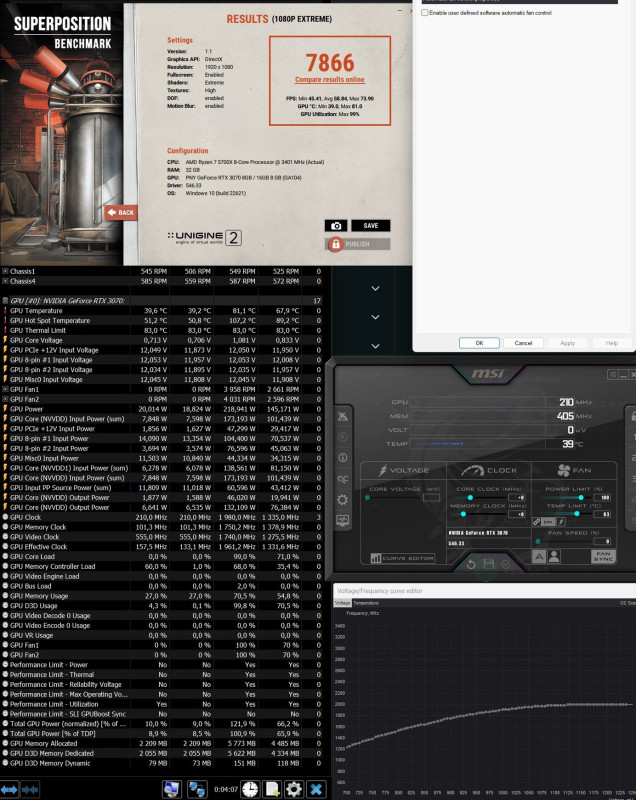This screenshot has height=800, width=636.
Task: Click the HWiNFO networked computers icon
Action: click(197, 789)
